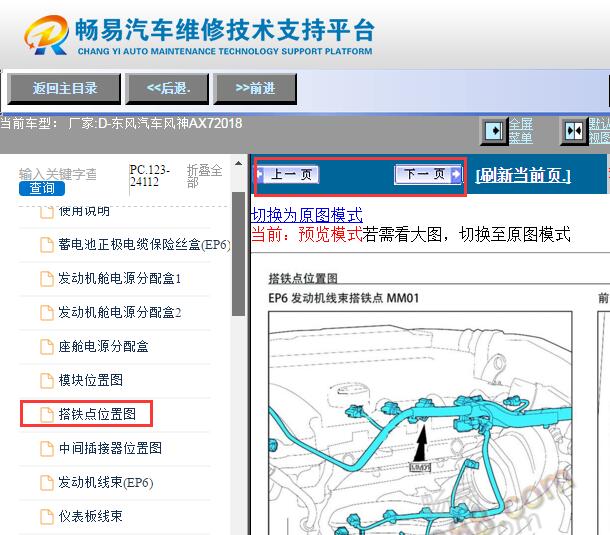Click the EP6 engine harness ground diagram image
Screen dimensions: 610x535
[420, 423]
